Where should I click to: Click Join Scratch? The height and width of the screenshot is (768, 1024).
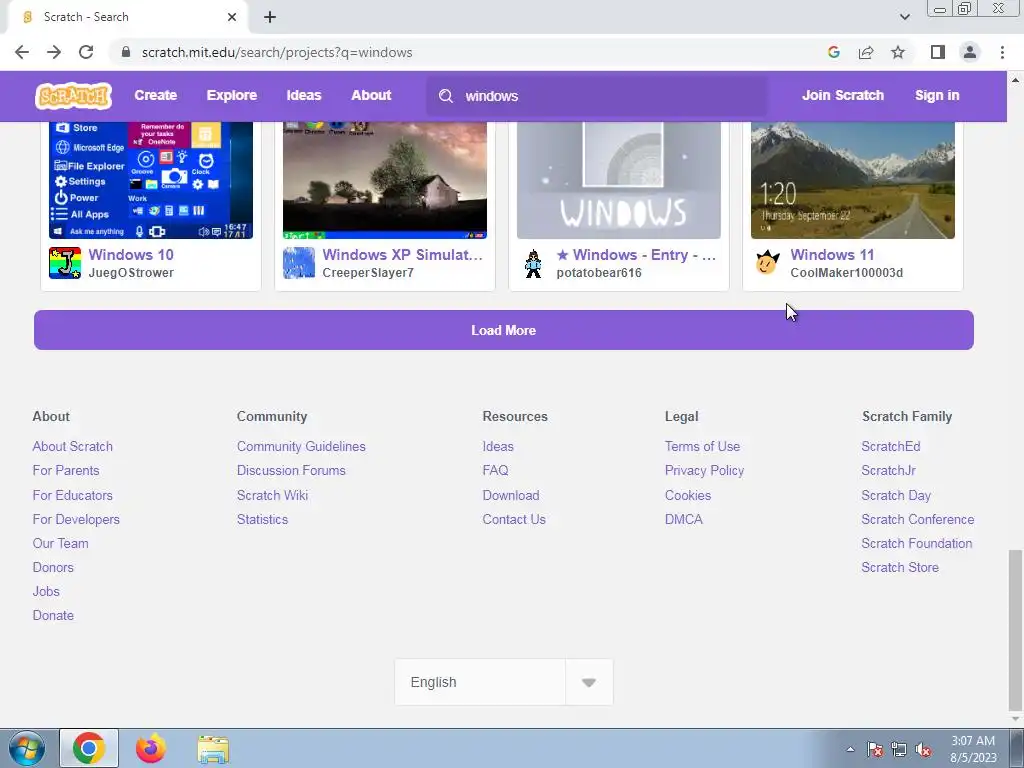click(842, 95)
